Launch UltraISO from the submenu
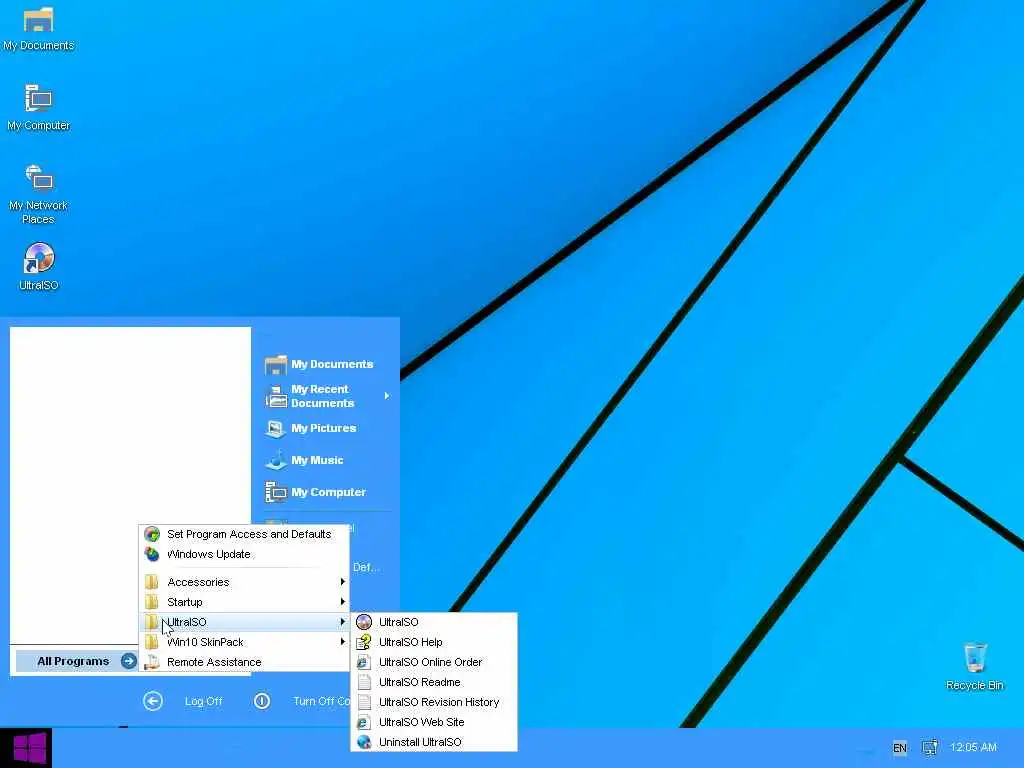The height and width of the screenshot is (768, 1024). click(x=434, y=622)
